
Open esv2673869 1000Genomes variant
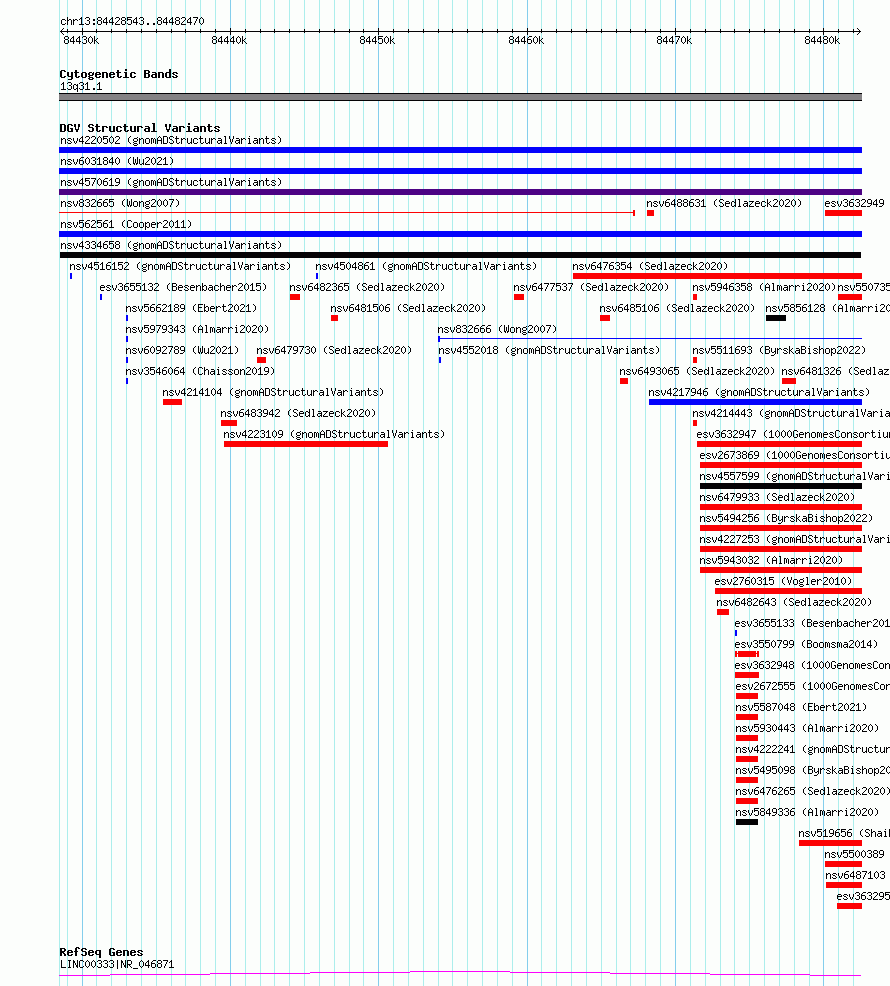[x=794, y=455]
